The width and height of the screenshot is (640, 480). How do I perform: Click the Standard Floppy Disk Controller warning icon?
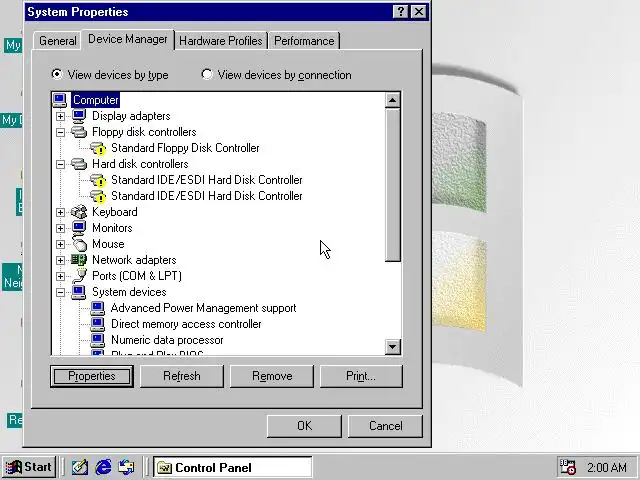[x=98, y=148]
